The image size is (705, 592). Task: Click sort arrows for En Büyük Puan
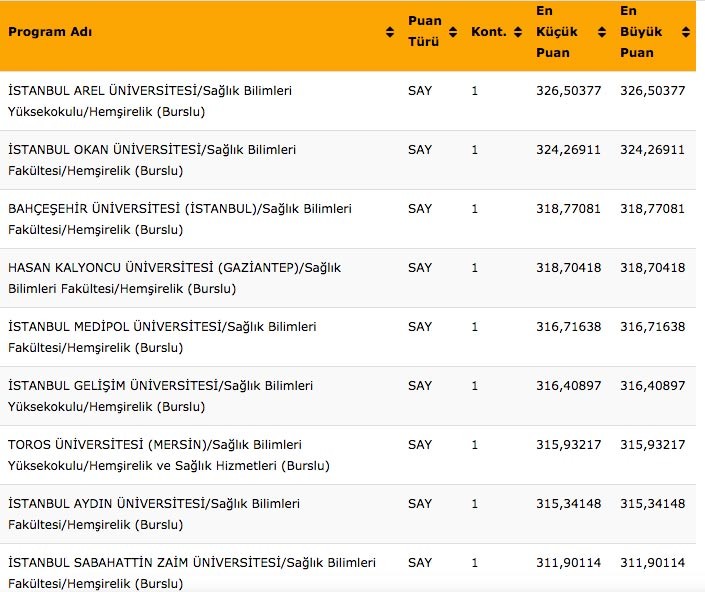click(685, 32)
